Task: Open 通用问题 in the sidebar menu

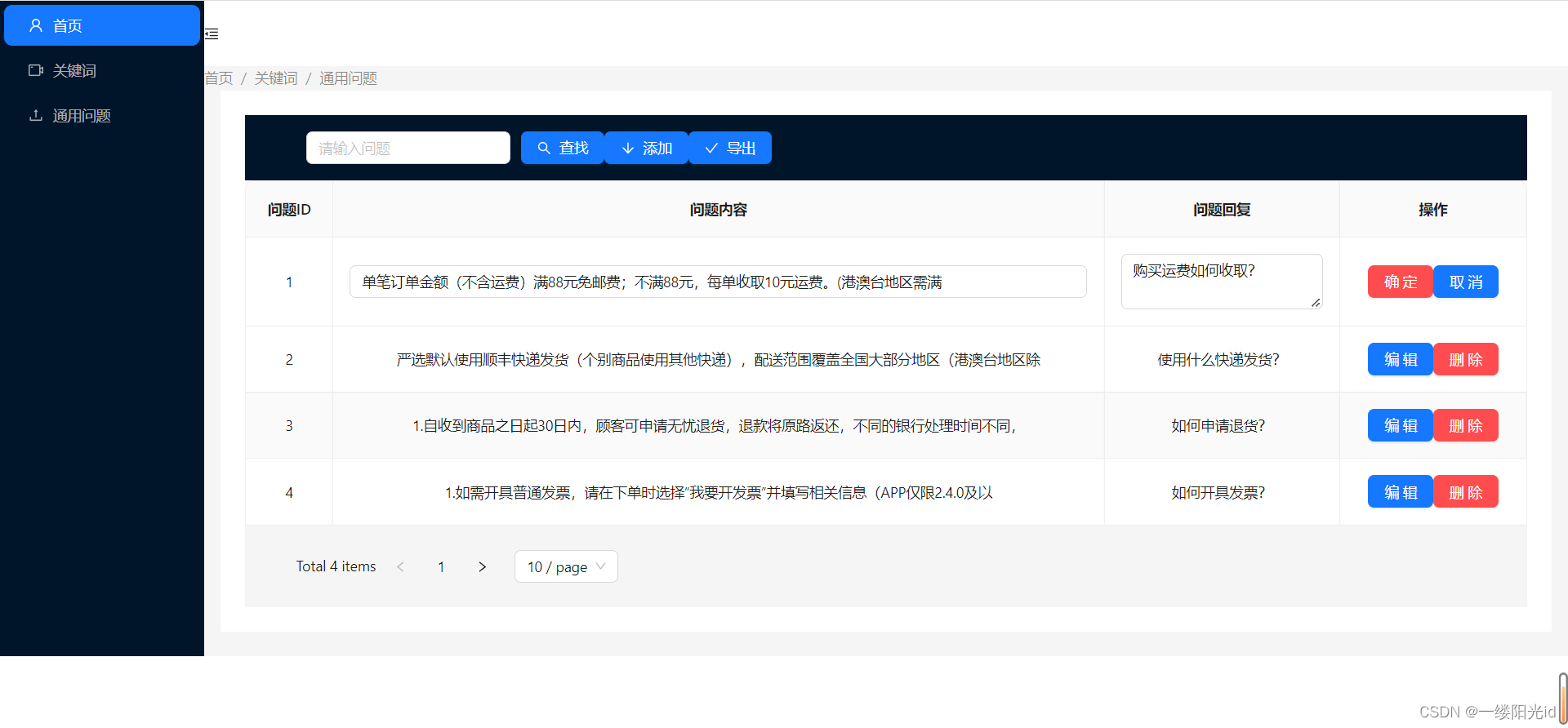Action: click(102, 115)
